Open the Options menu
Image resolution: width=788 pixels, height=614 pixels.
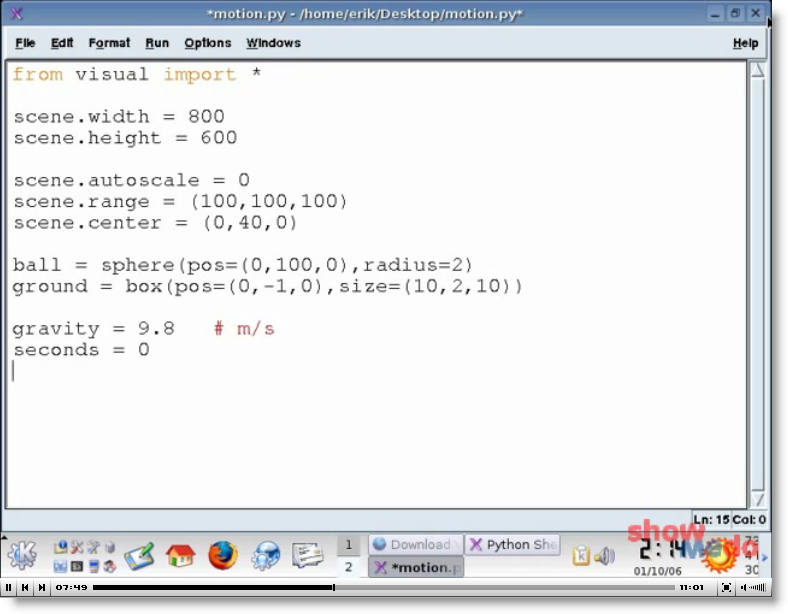coord(208,43)
